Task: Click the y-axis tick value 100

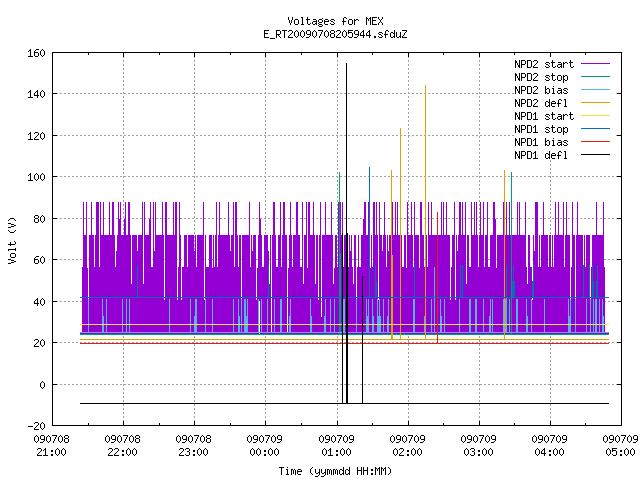Action: point(36,177)
